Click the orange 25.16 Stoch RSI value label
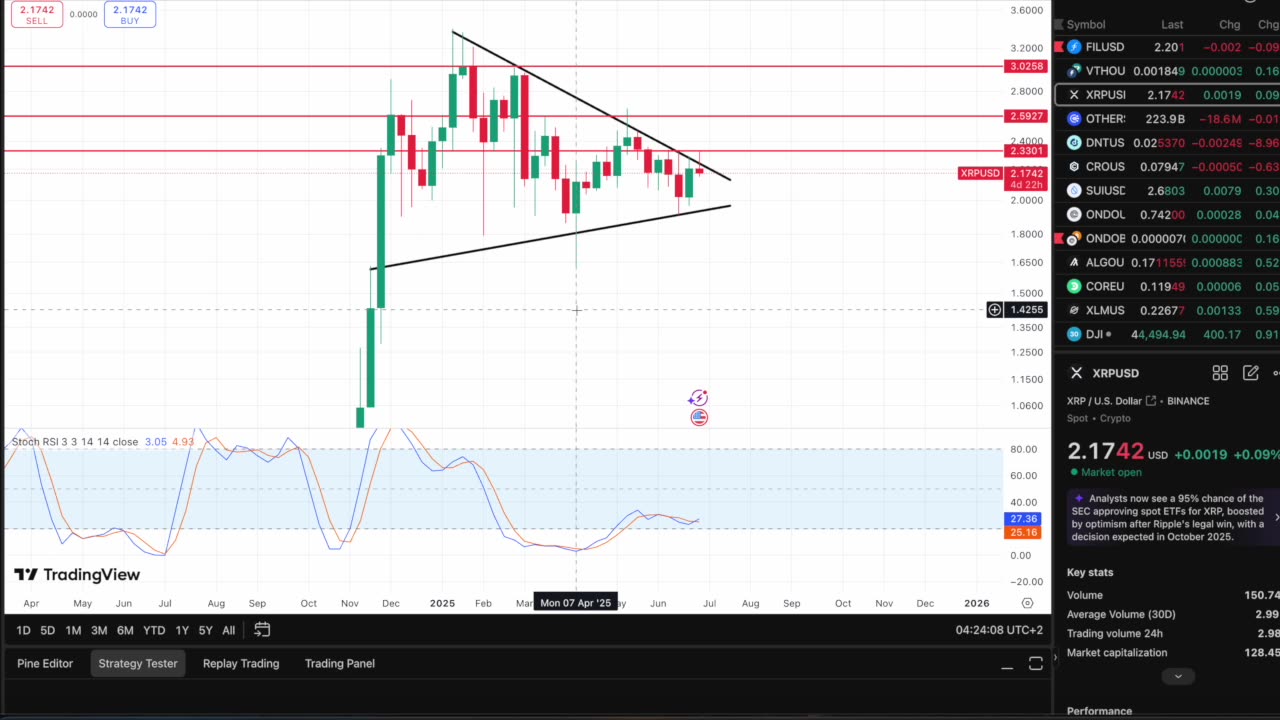 pyautogui.click(x=1023, y=533)
